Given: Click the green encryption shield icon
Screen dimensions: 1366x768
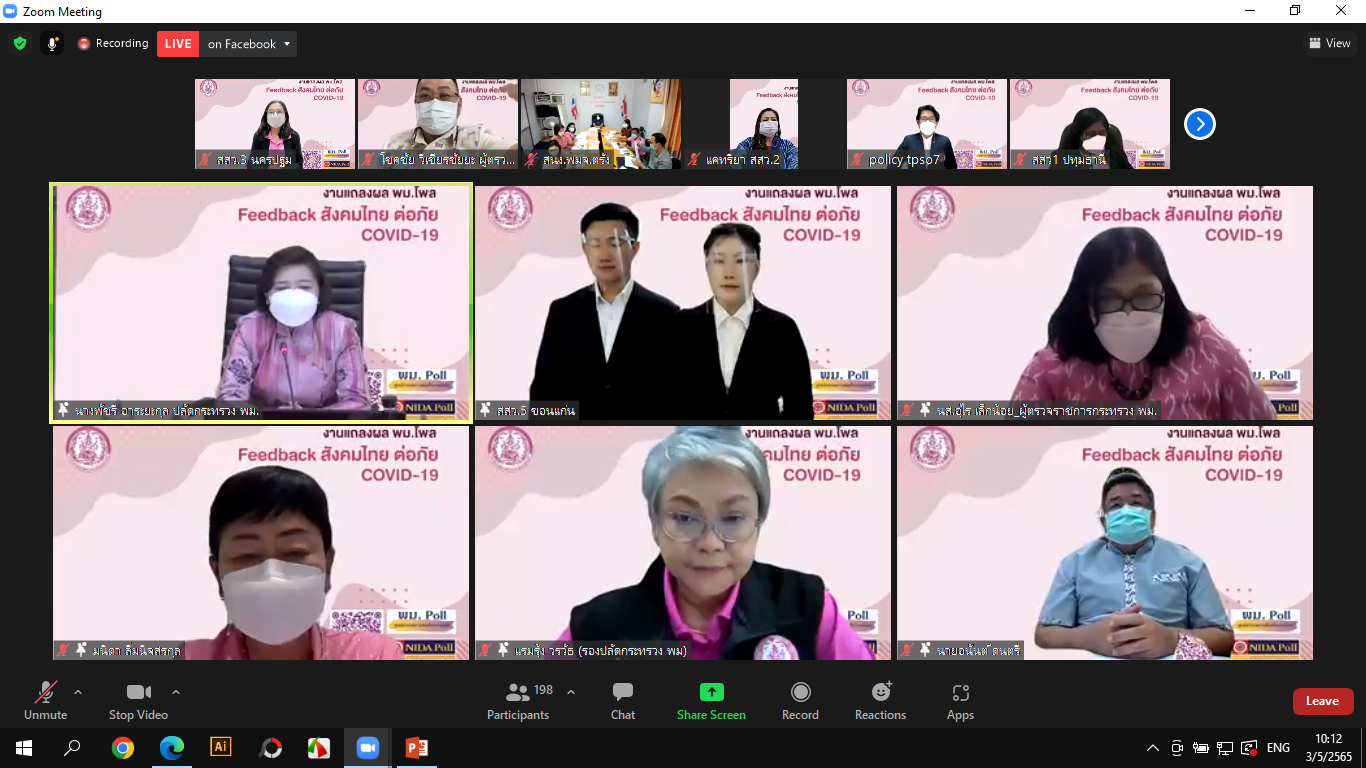Looking at the screenshot, I should click(x=20, y=44).
